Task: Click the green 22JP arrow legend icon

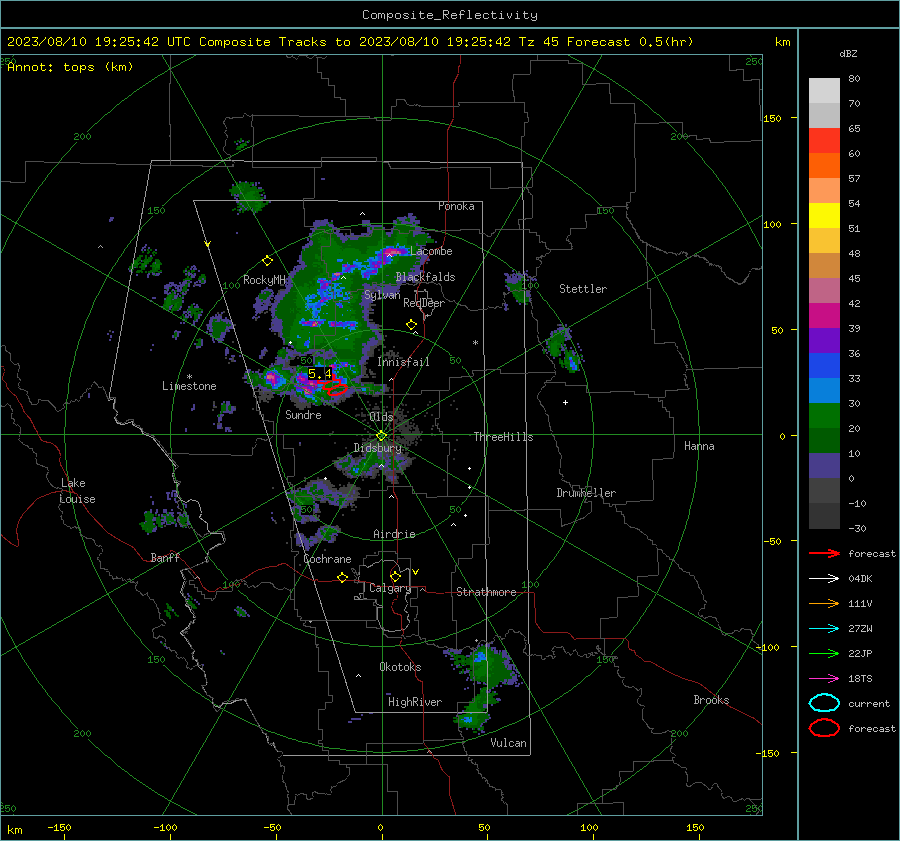Action: (824, 653)
